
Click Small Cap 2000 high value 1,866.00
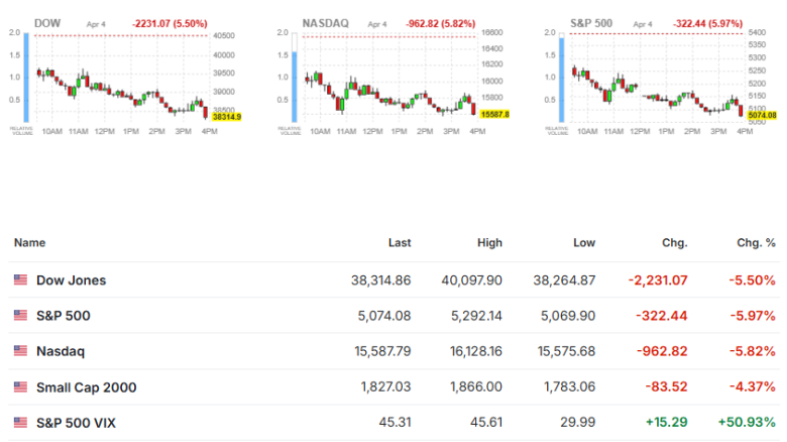[x=476, y=387]
